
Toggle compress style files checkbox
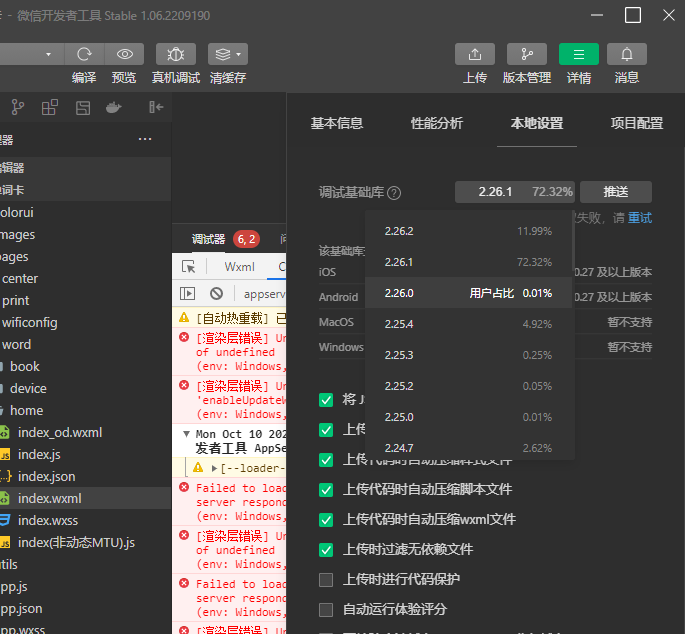click(326, 460)
